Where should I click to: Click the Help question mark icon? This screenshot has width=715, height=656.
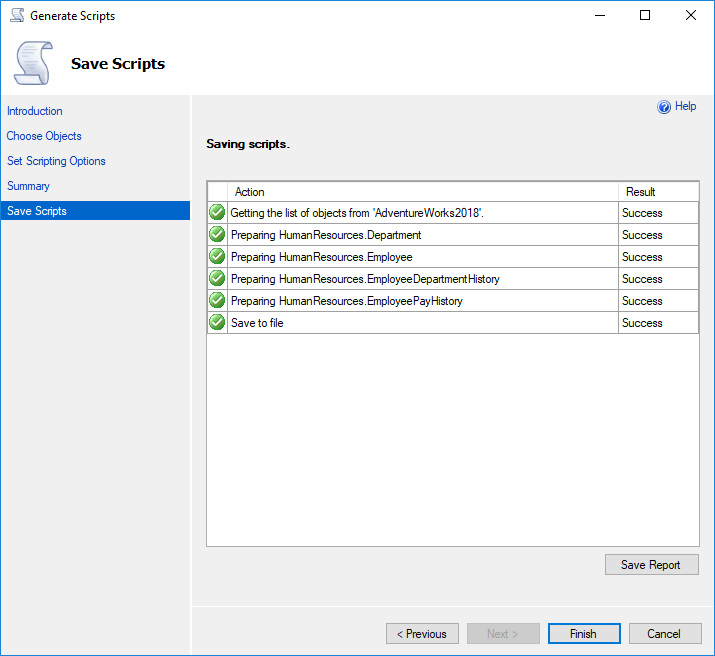(664, 107)
